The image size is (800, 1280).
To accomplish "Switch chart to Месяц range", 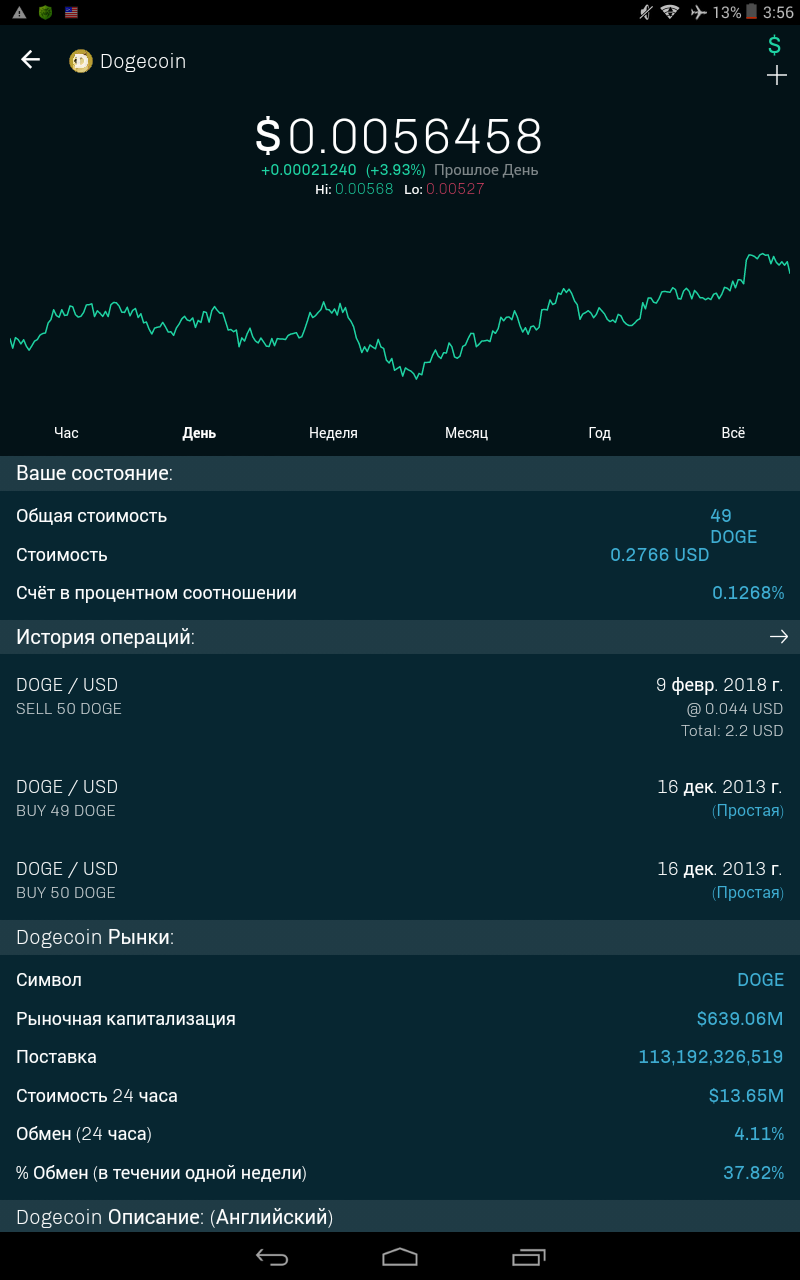I will pyautogui.click(x=466, y=433).
